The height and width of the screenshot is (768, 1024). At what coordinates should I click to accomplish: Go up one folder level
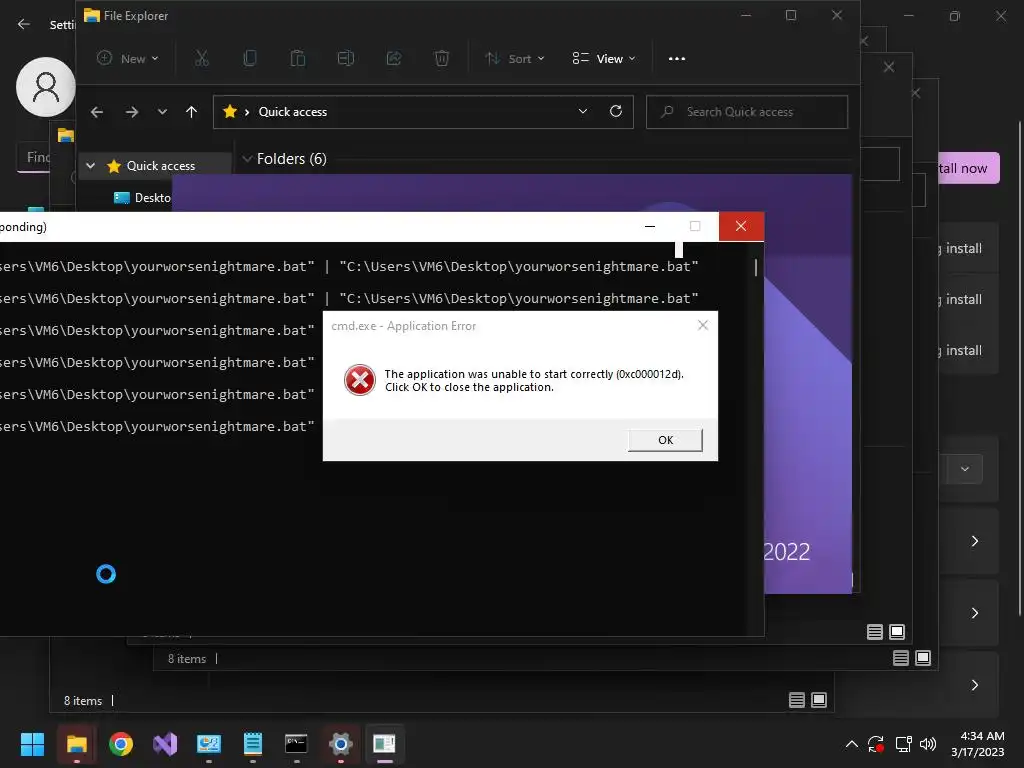pos(191,112)
